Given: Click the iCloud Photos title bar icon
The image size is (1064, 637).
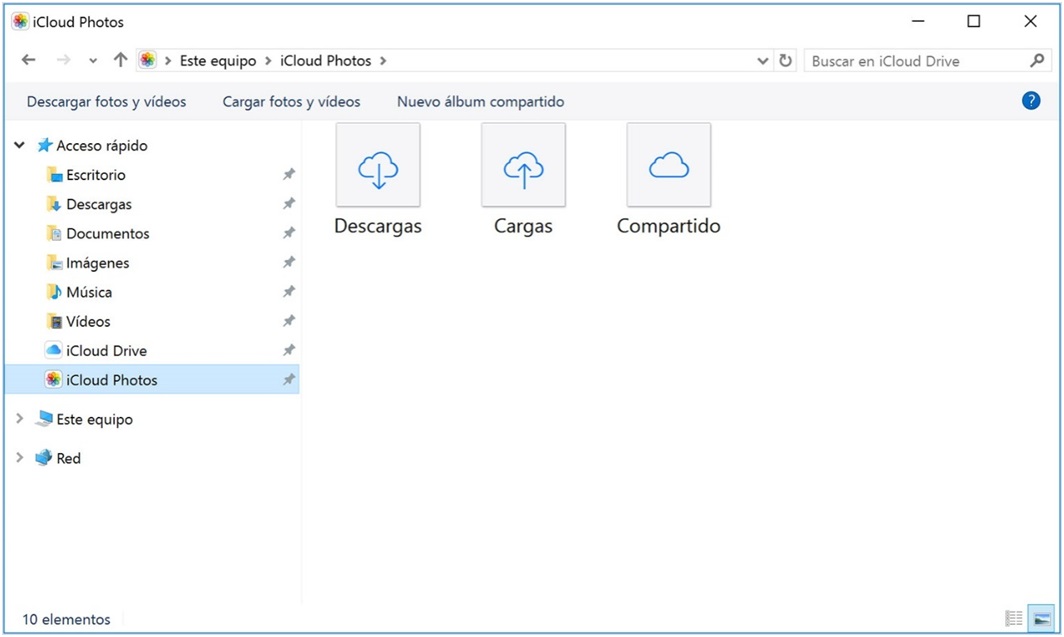Looking at the screenshot, I should pos(20,22).
